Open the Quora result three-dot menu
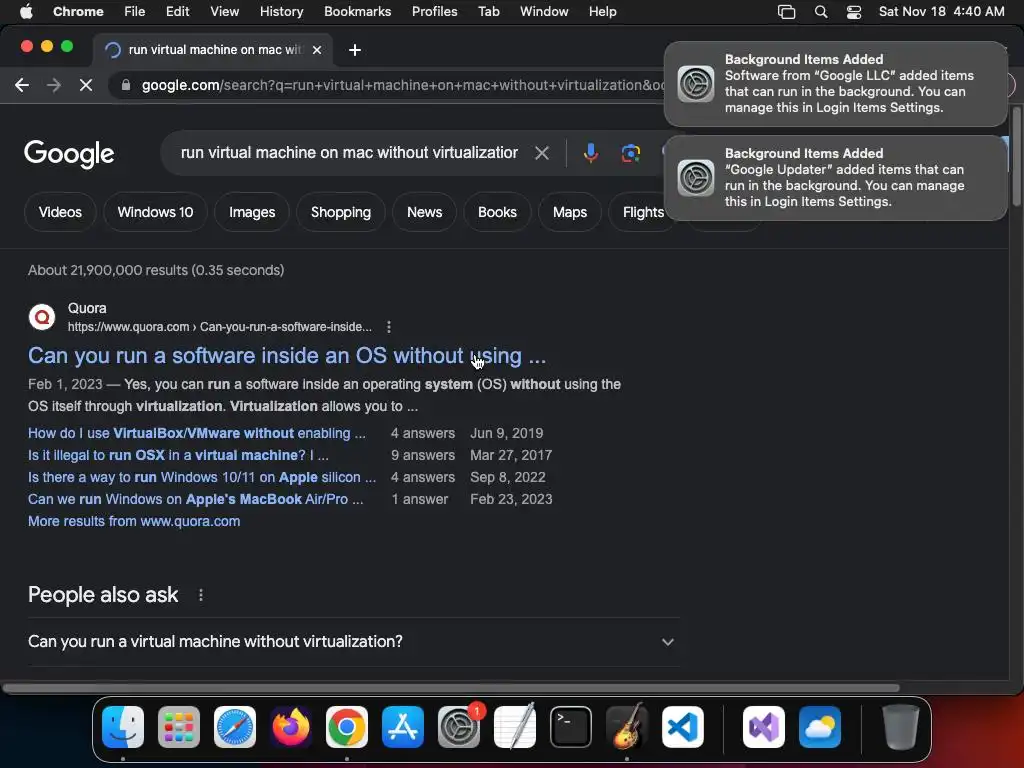Screen dimensions: 1024x768 coord(389,327)
